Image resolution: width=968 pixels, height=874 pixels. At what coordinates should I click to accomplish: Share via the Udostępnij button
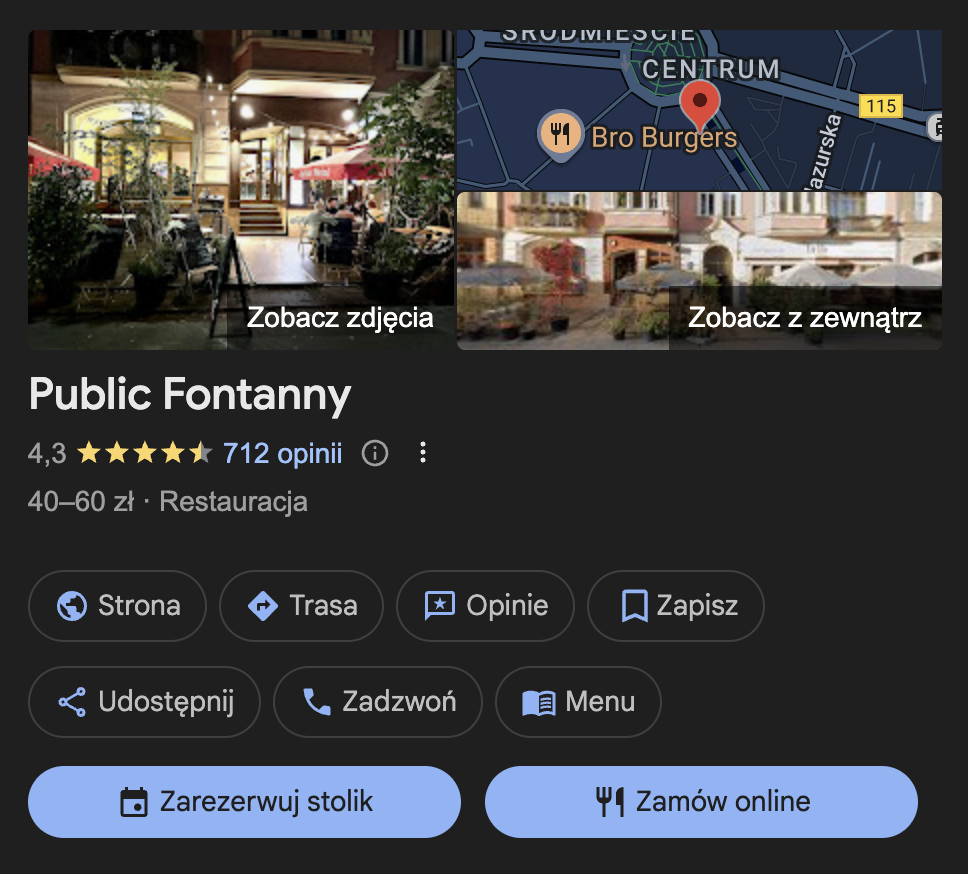(x=144, y=702)
